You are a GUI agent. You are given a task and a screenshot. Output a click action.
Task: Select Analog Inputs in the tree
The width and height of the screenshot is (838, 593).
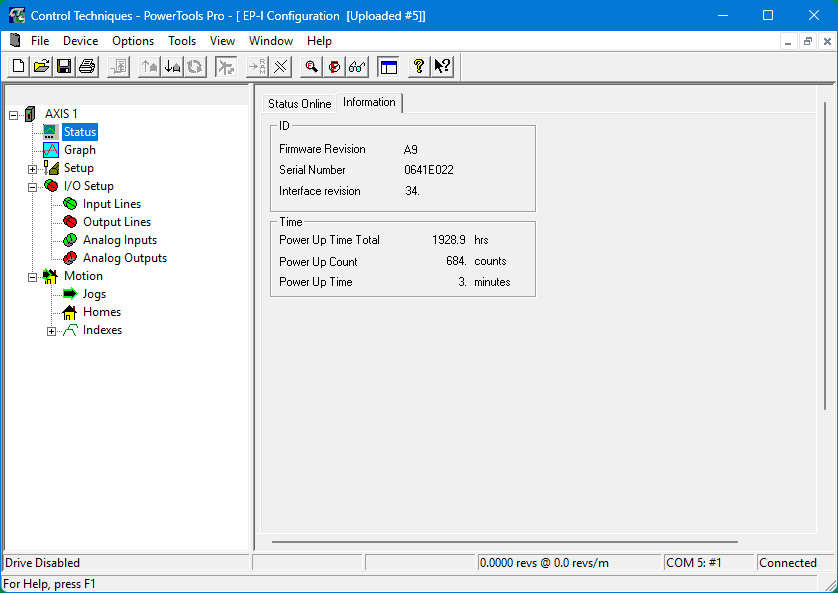(120, 240)
